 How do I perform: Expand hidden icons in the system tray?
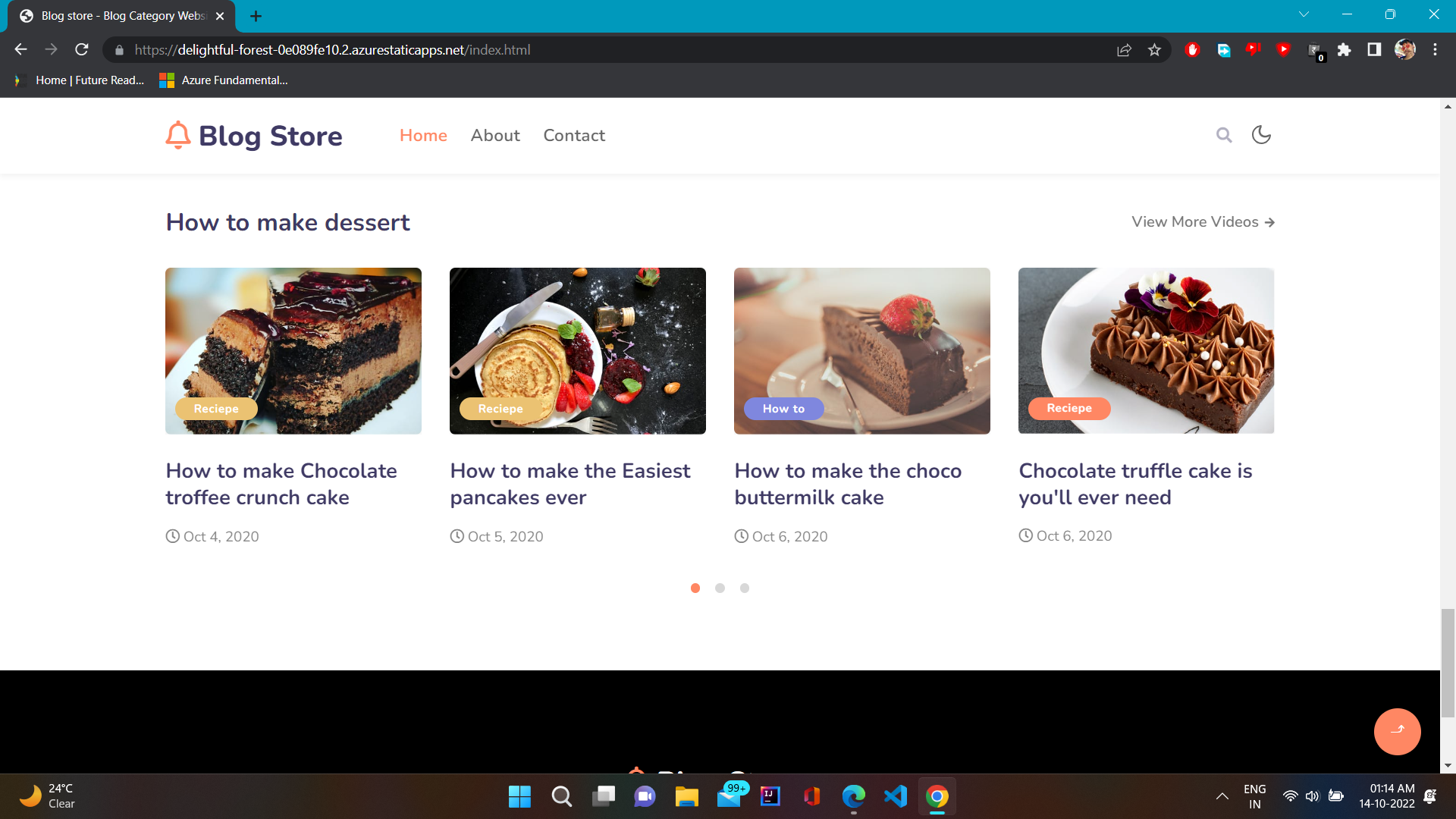(x=1222, y=796)
